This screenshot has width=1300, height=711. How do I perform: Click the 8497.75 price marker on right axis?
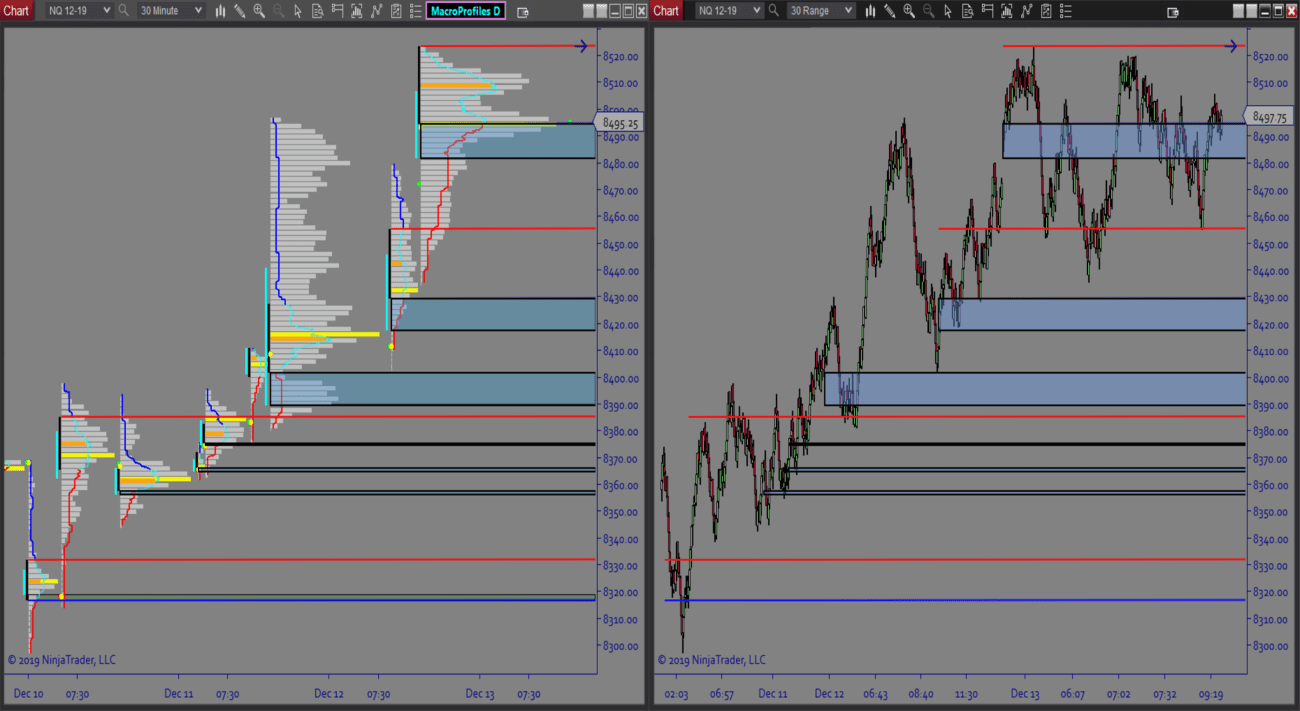tap(1269, 117)
